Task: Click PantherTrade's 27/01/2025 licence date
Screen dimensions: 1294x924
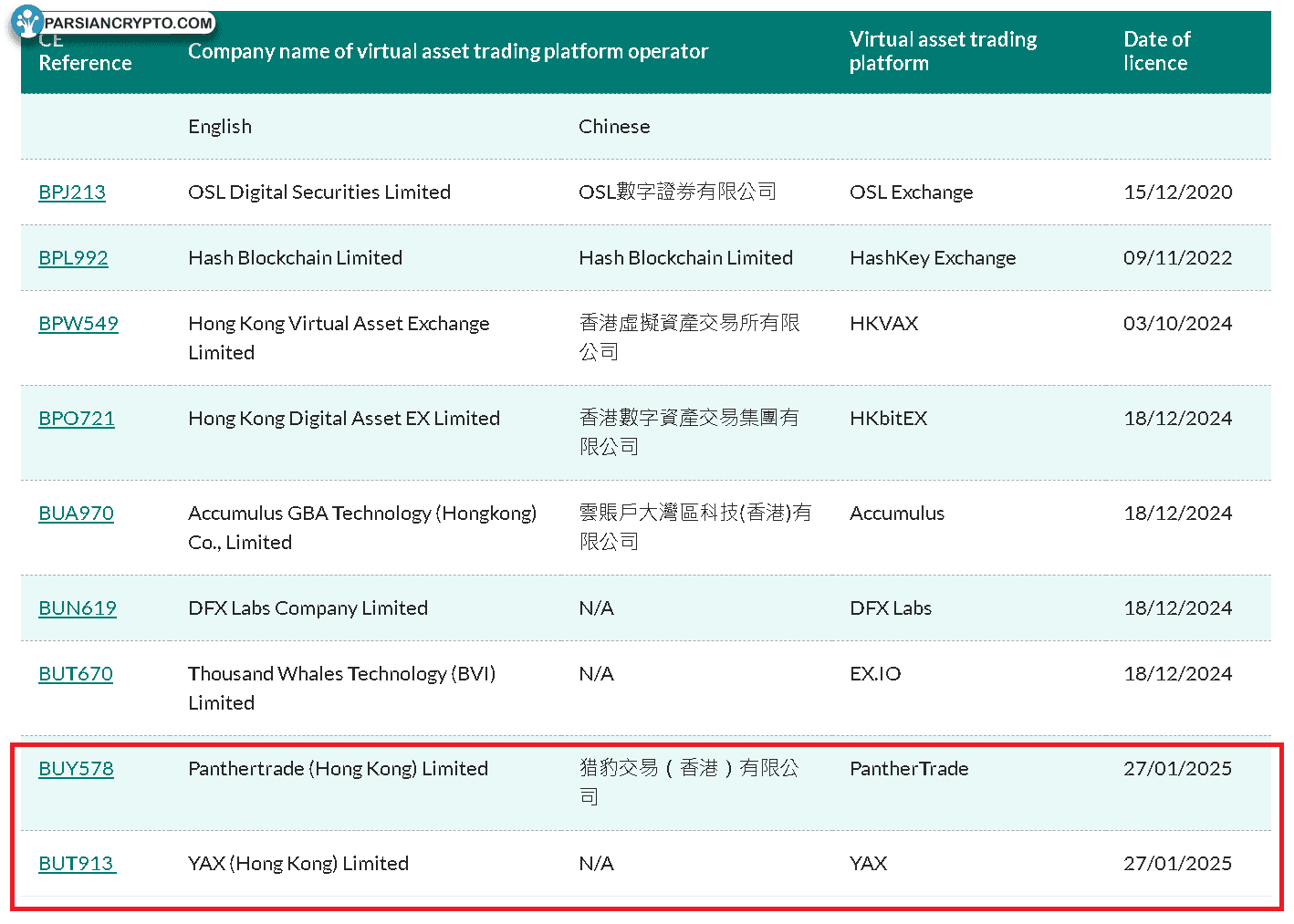Action: (1177, 769)
